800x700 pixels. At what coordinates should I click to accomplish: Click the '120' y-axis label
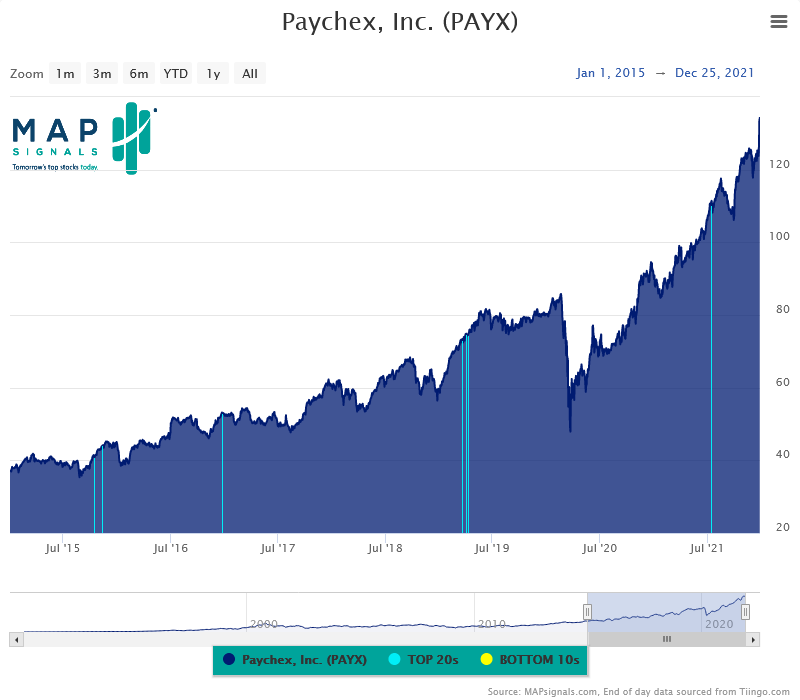pos(780,164)
